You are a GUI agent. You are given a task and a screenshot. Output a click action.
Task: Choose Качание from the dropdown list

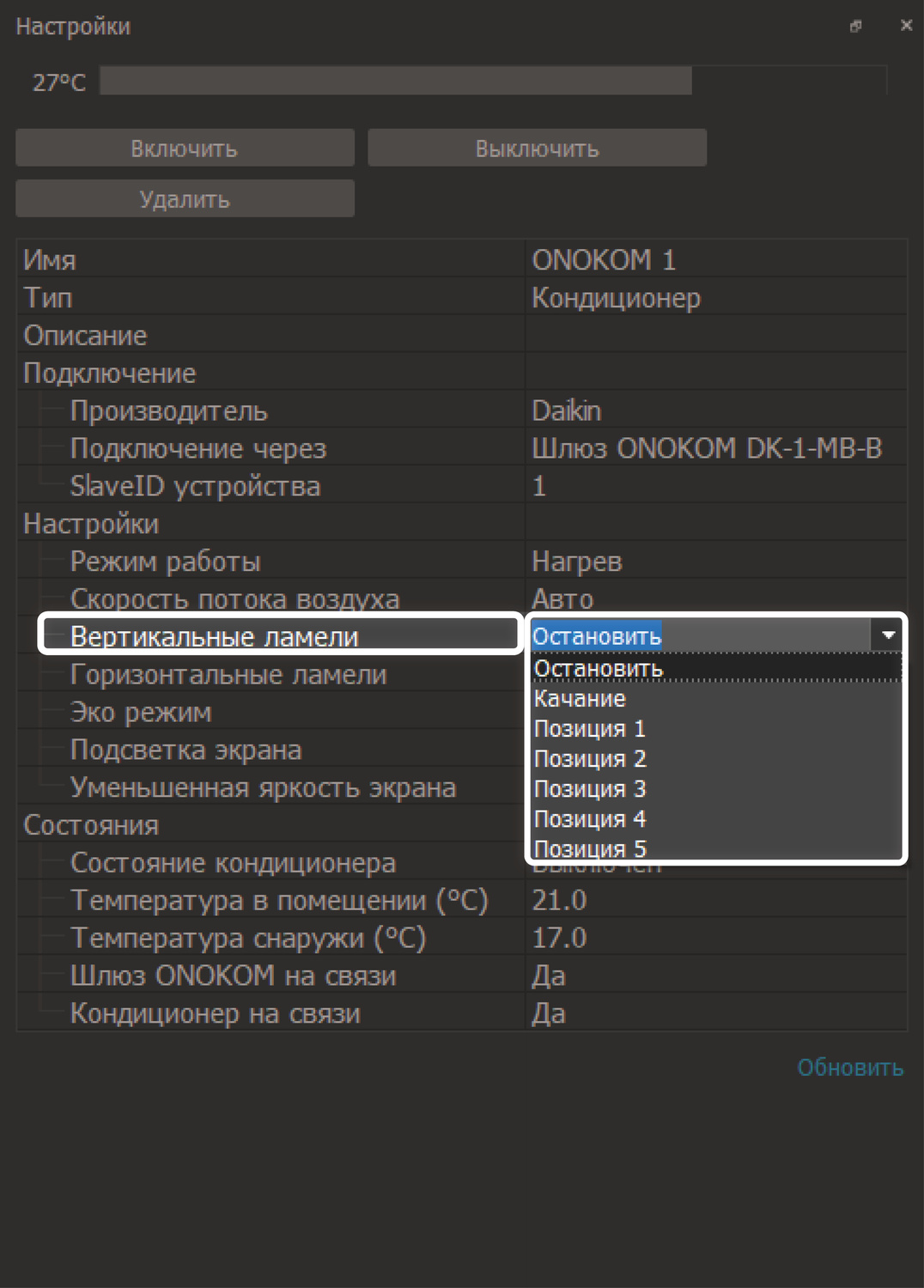tap(580, 699)
